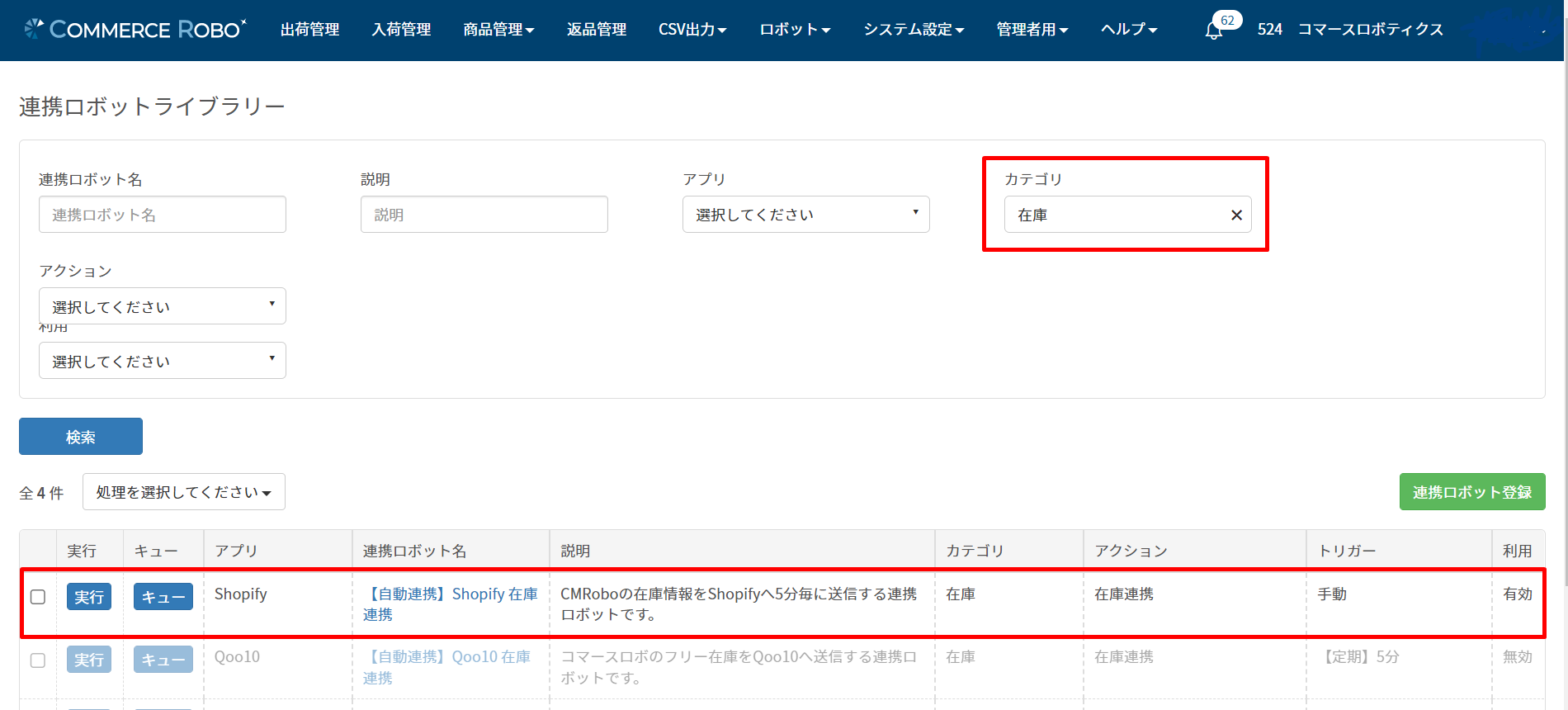Click the 検索 button
Image resolution: width=1568 pixels, height=710 pixels.
81,437
